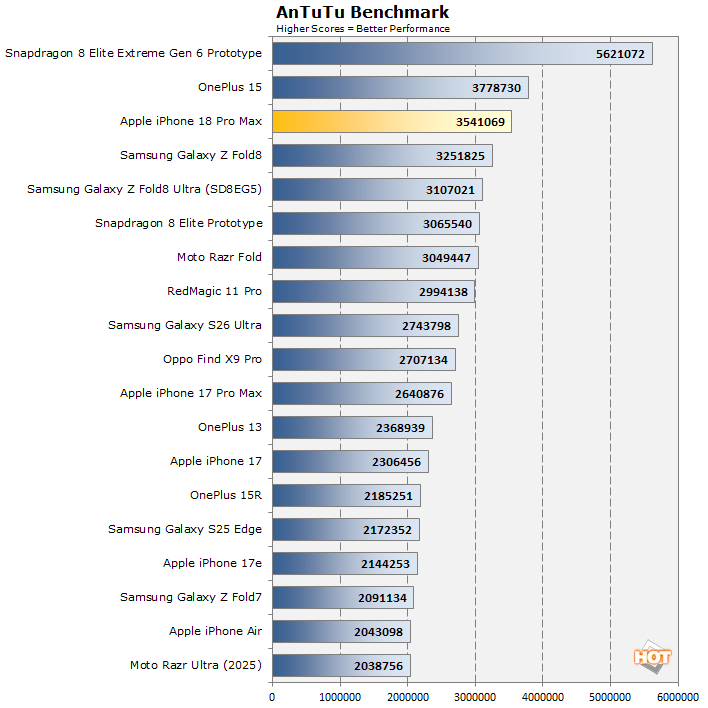Click the score value 5621072
The image size is (708, 708).
pos(620,54)
